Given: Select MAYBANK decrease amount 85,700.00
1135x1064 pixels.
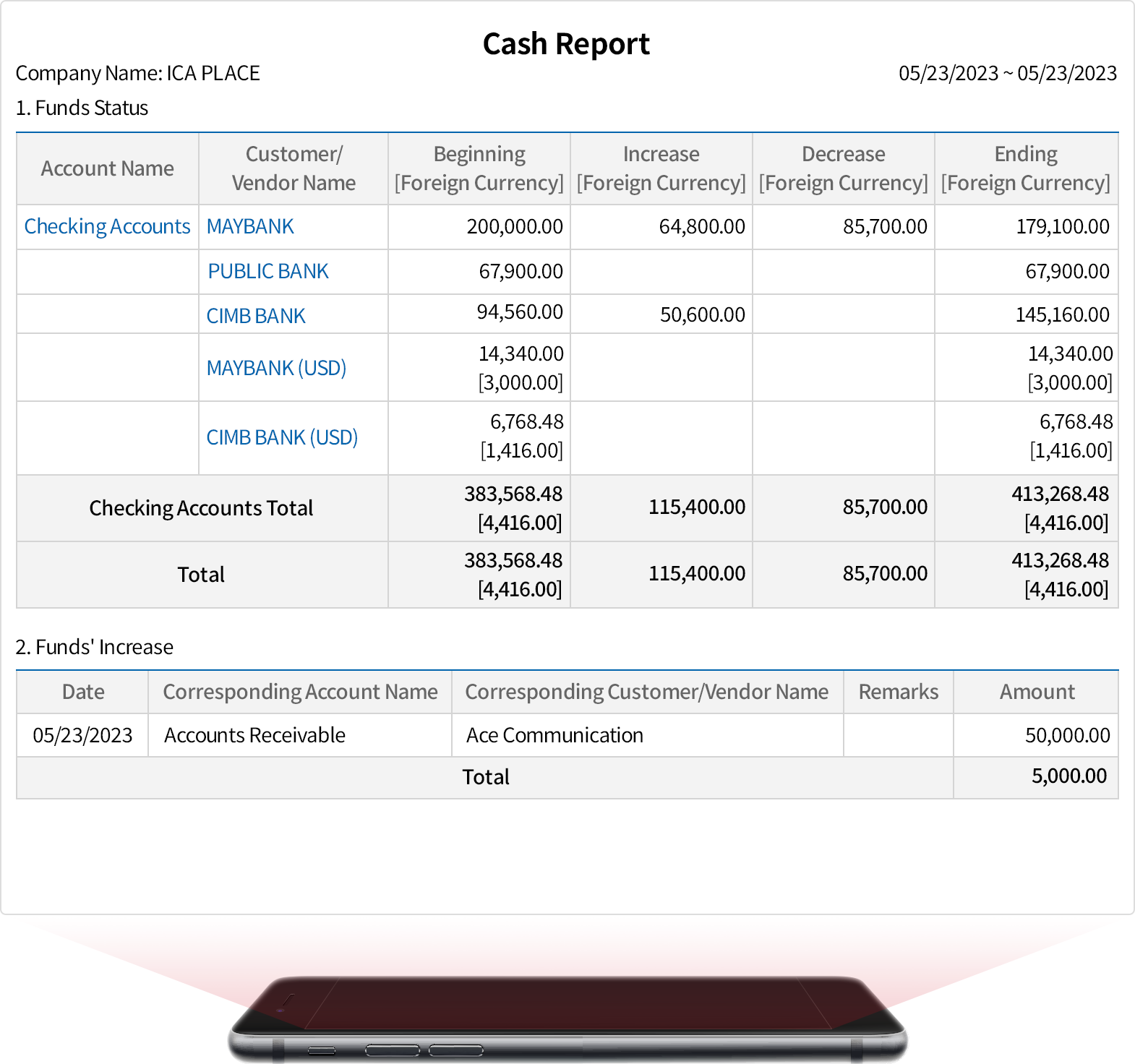Looking at the screenshot, I should coord(884,226).
